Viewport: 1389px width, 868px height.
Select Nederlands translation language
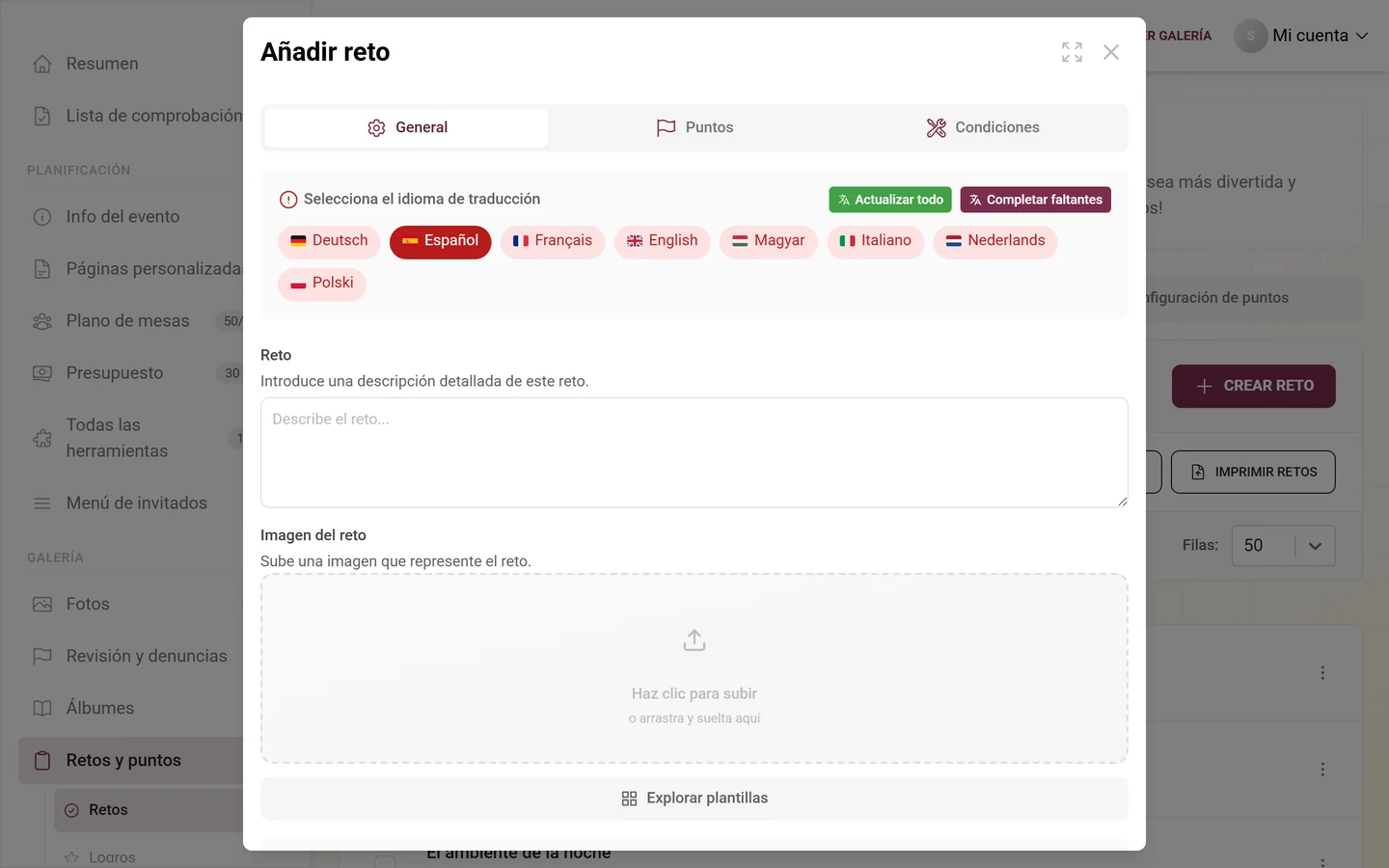pyautogui.click(x=995, y=241)
